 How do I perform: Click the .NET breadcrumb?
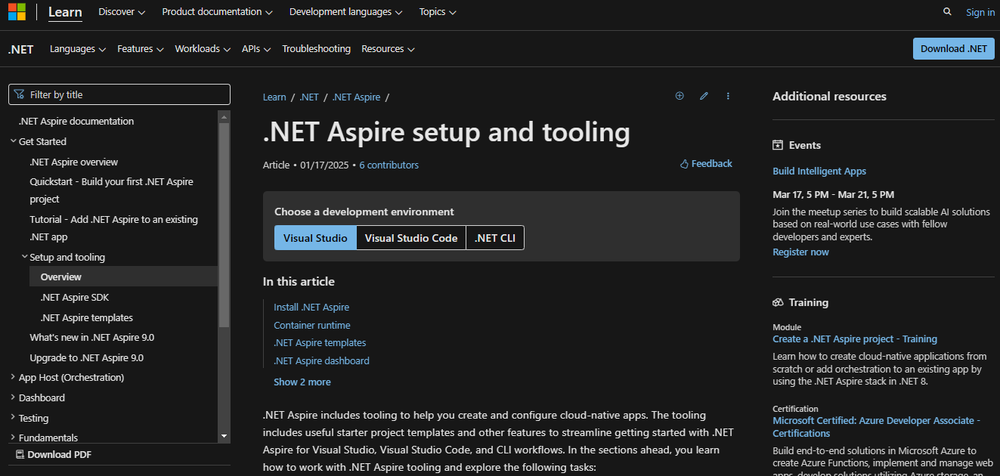pyautogui.click(x=309, y=97)
